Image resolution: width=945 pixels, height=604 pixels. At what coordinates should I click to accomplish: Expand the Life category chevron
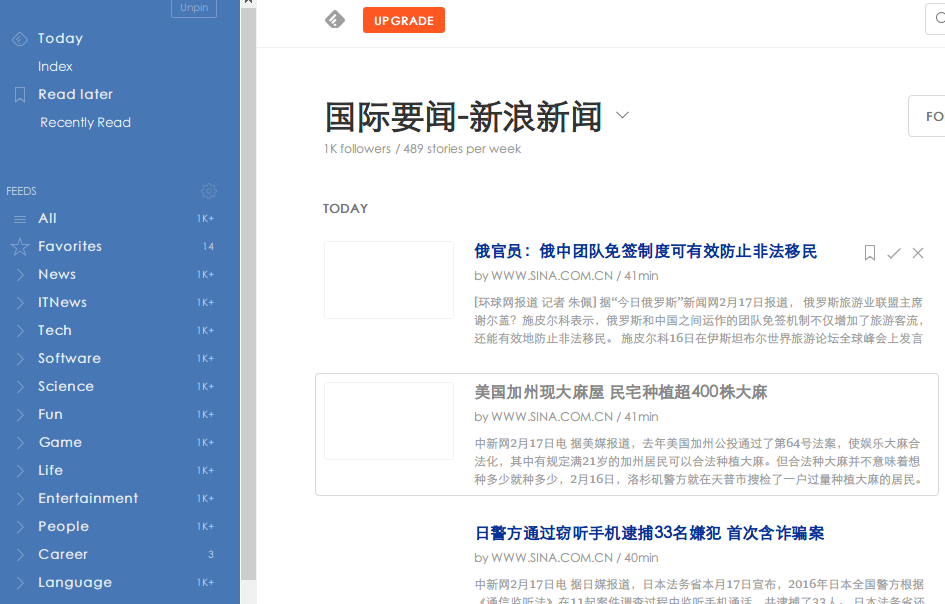20,470
